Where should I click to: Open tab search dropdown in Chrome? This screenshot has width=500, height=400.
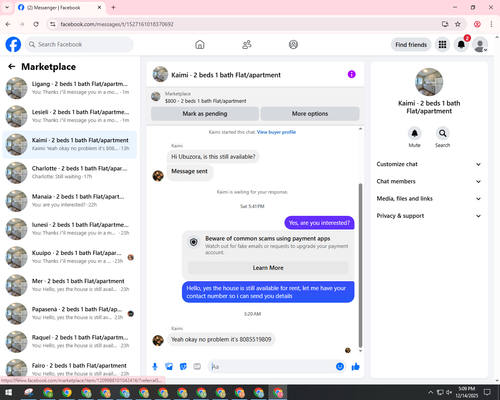pyautogui.click(x=7, y=7)
